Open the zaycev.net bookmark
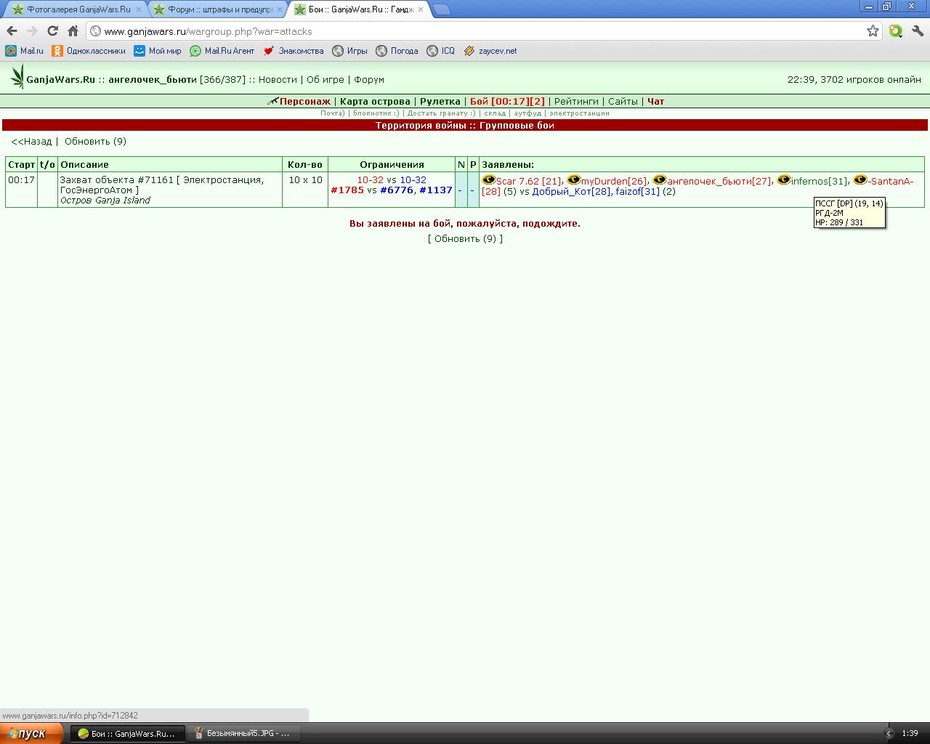 [x=490, y=51]
